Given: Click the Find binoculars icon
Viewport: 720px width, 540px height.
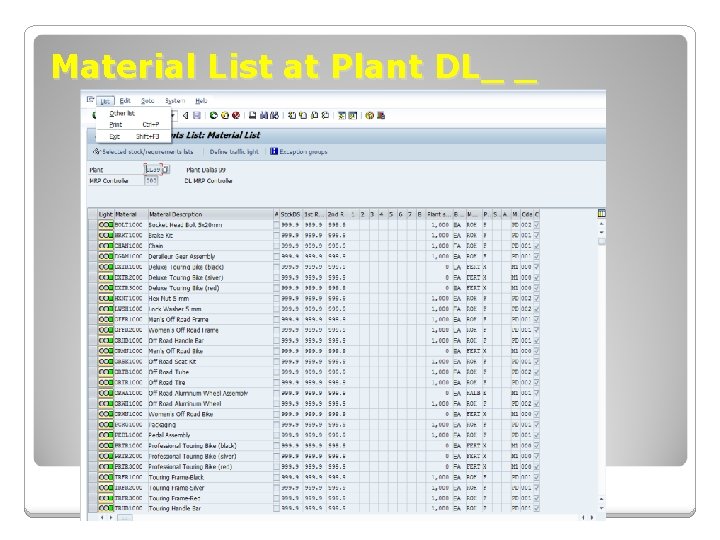Looking at the screenshot, I should click(x=264, y=116).
